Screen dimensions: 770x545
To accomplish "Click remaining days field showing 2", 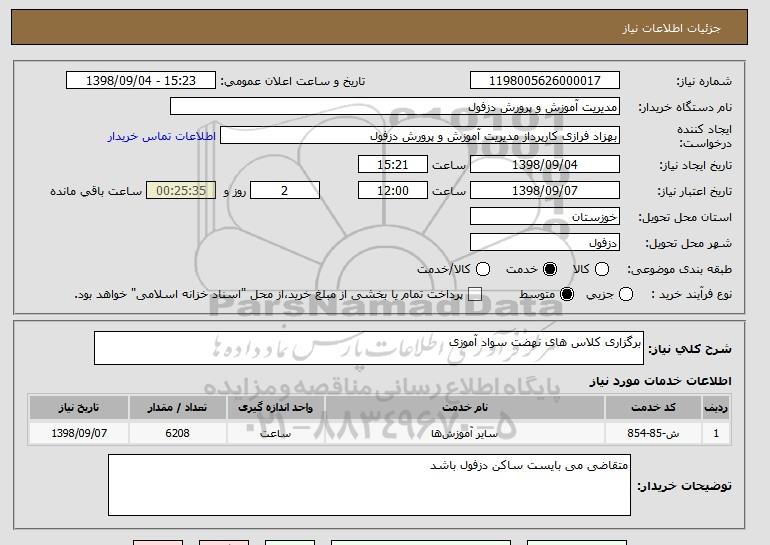I will tap(285, 191).
